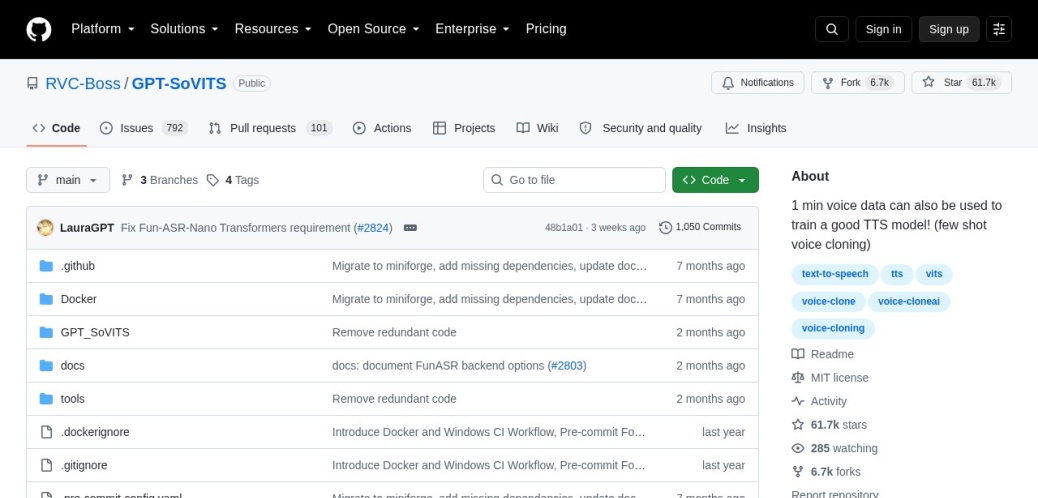Click the GitHub logo icon
The image size is (1038, 498).
click(38, 29)
